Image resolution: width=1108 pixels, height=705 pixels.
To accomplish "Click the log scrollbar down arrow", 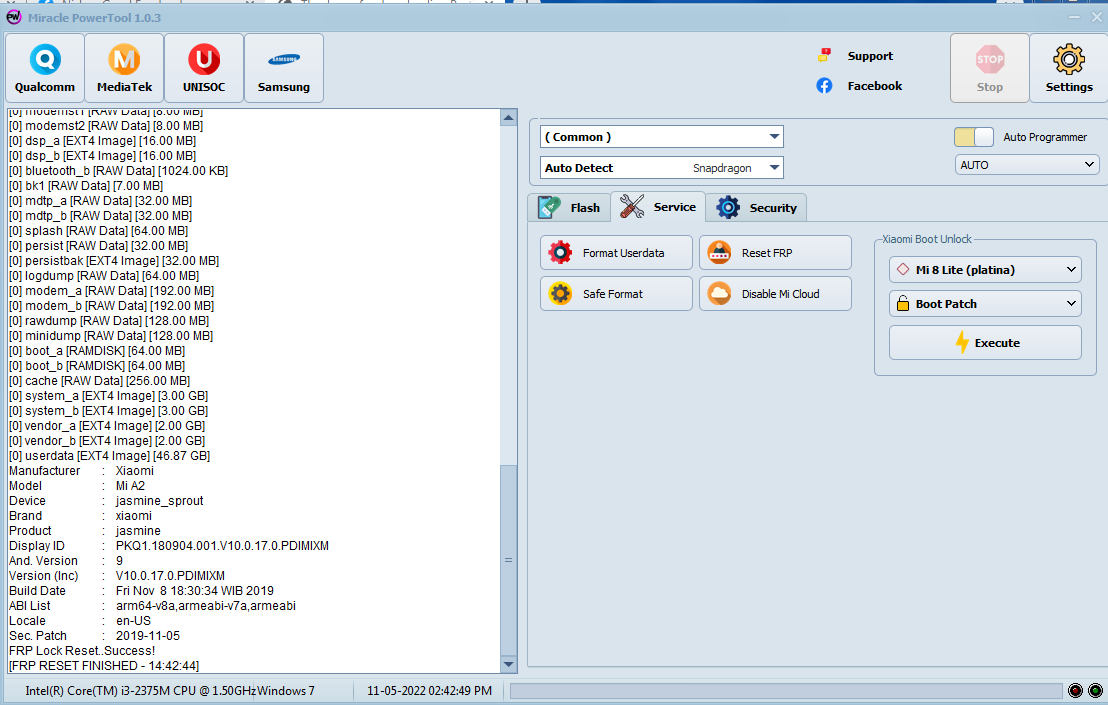I will coord(508,664).
